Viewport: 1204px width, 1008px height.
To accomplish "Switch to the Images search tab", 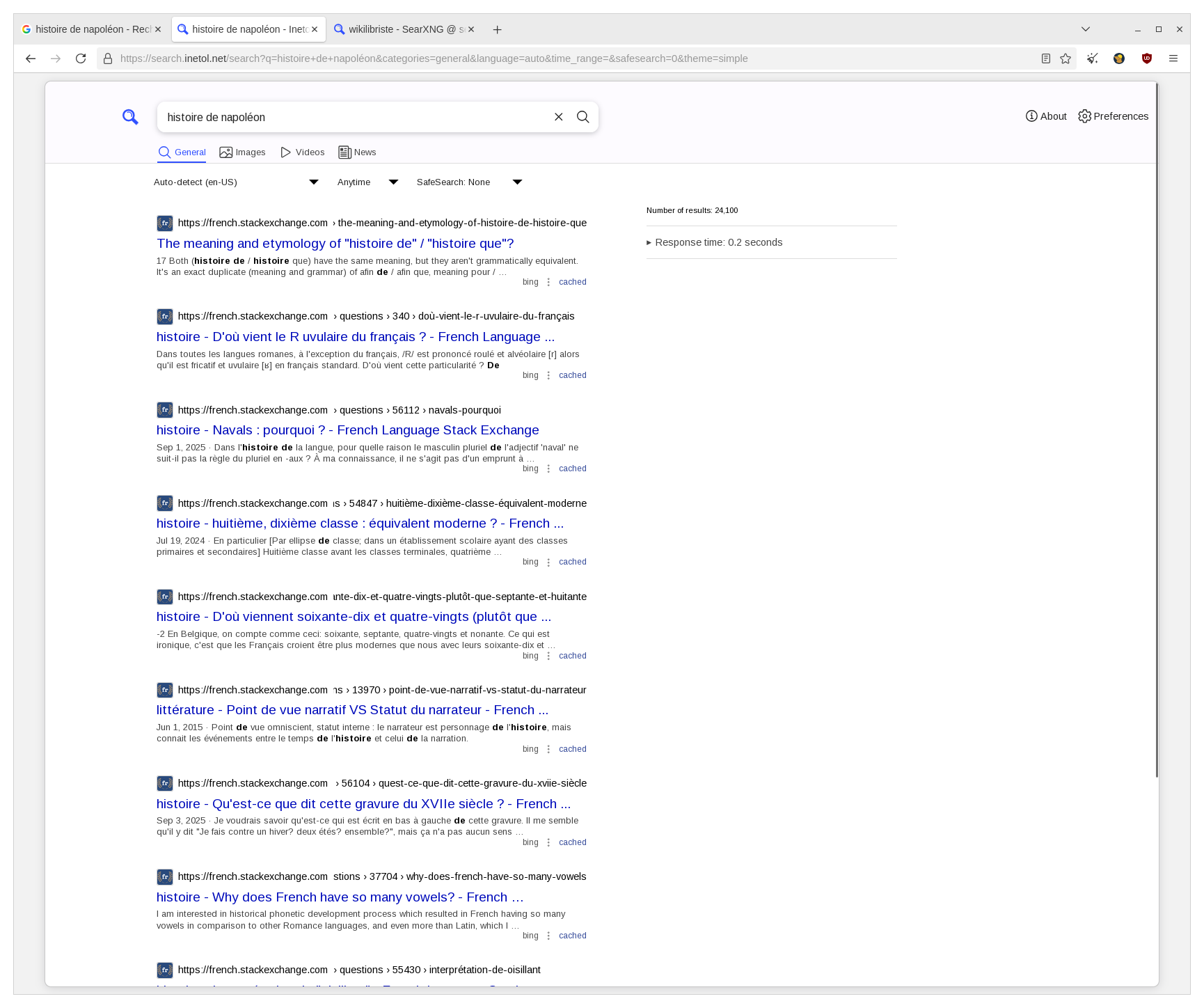I will [243, 152].
